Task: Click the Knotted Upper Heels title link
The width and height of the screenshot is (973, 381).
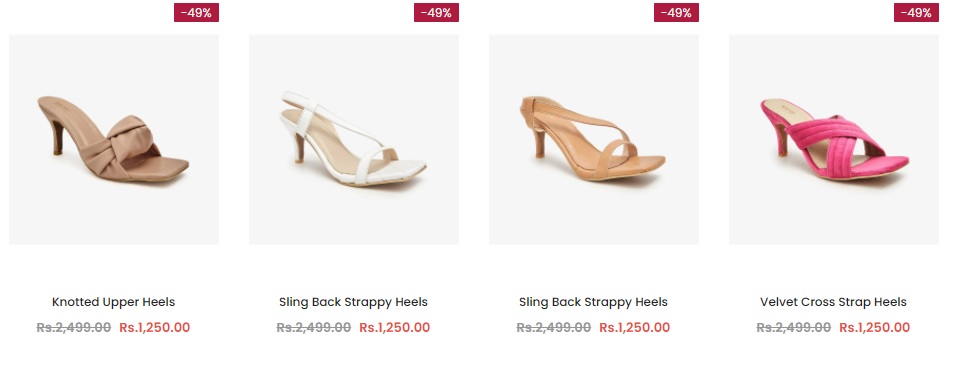Action: 114,302
